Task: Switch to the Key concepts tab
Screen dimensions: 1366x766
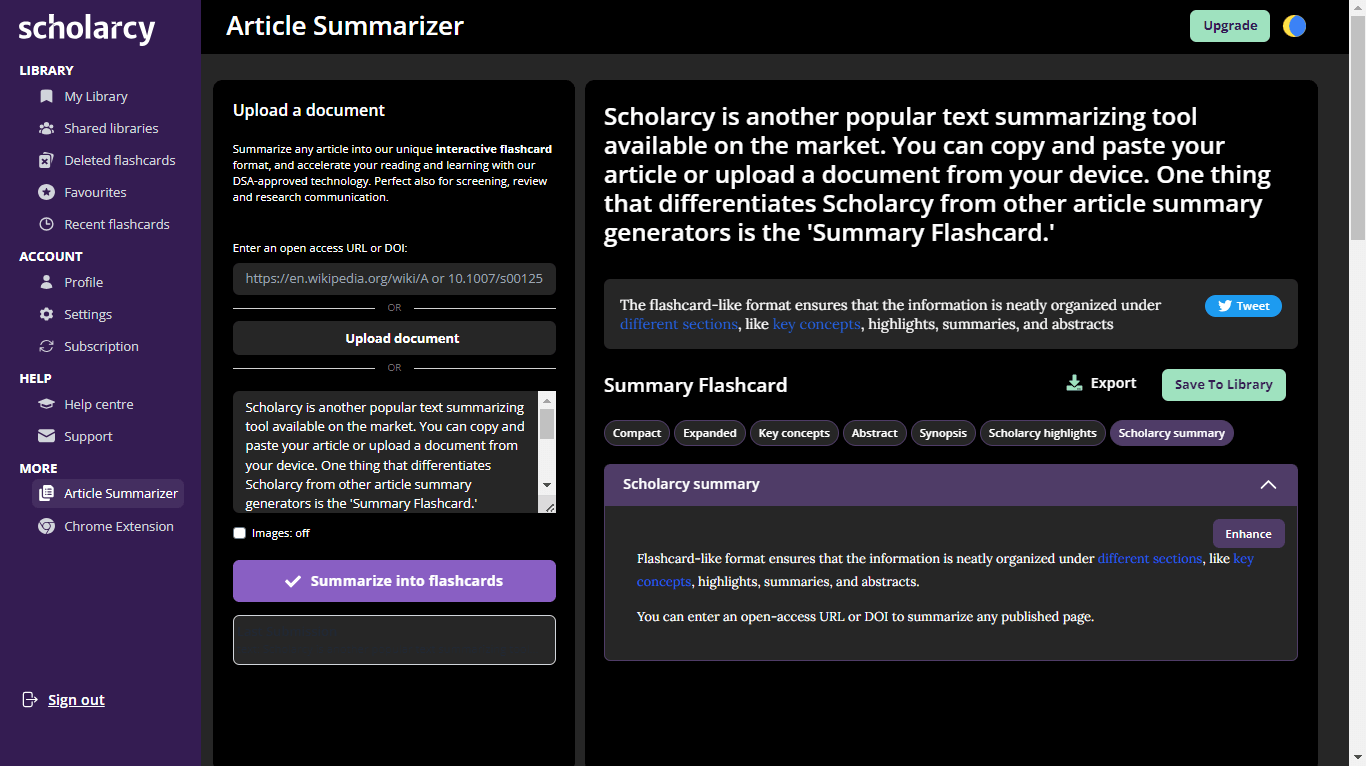Action: pos(794,433)
